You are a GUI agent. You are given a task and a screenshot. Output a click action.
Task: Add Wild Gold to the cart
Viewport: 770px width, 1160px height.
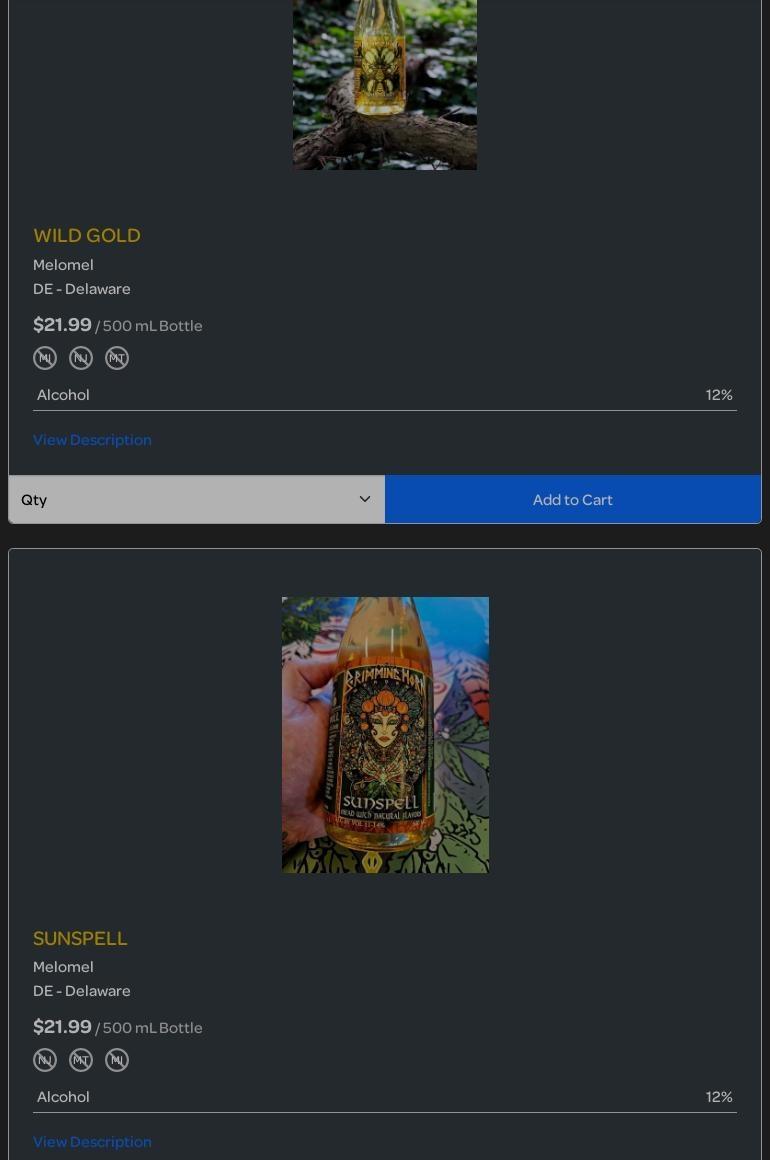pyautogui.click(x=573, y=499)
